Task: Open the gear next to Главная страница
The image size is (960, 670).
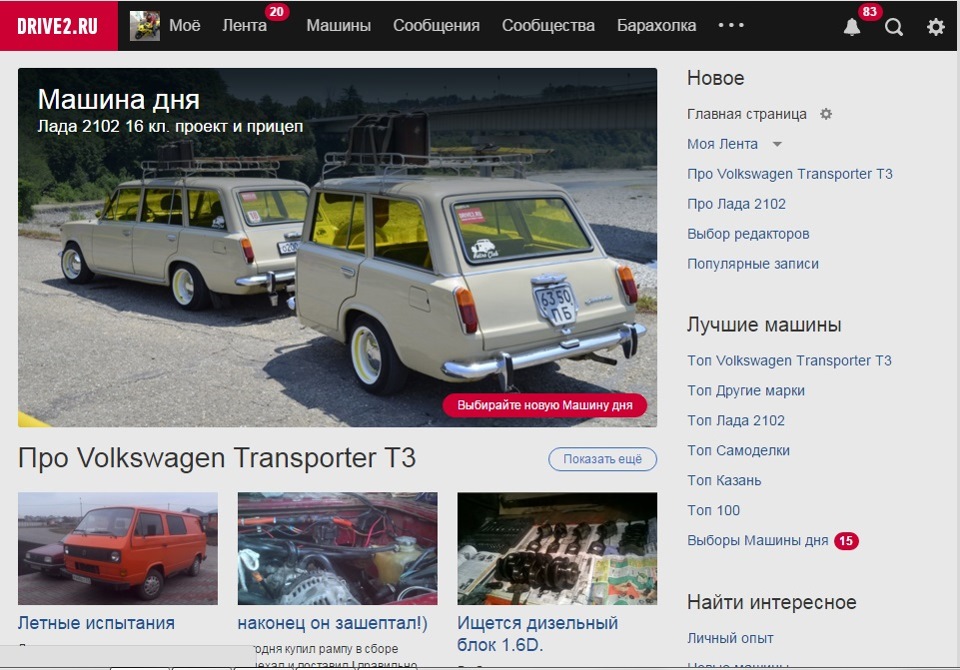Action: 826,114
